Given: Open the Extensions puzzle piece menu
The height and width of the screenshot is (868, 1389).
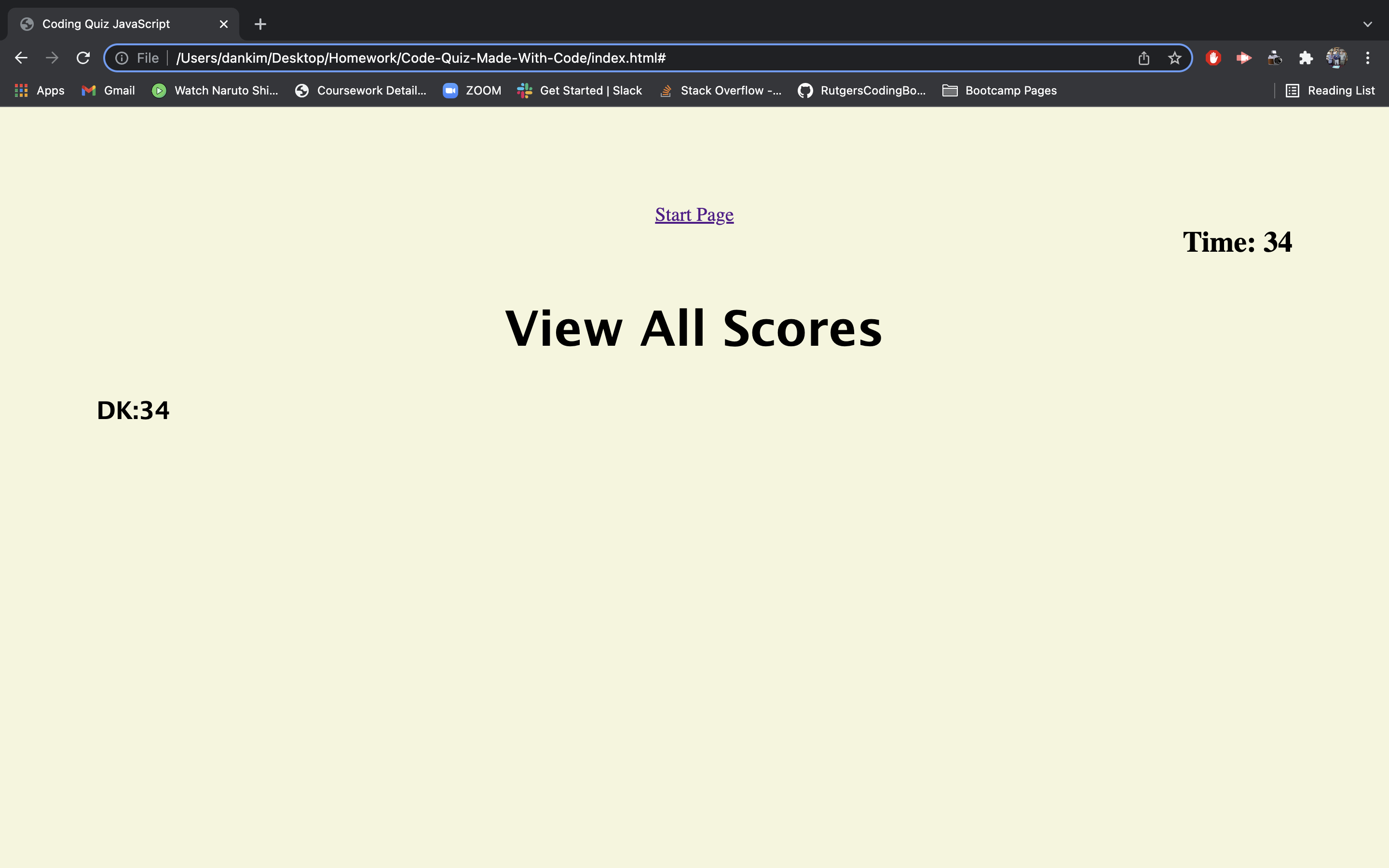Looking at the screenshot, I should 1305,57.
